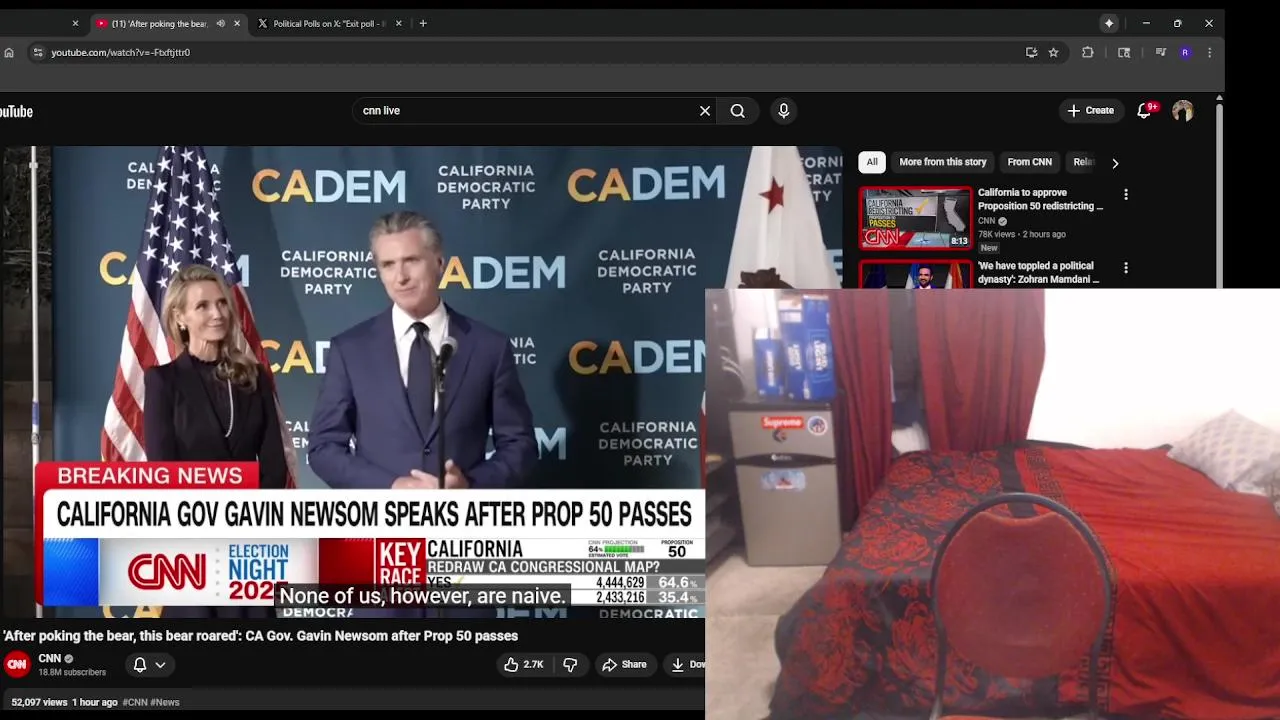
Task: Open Chrome three-dot menu
Action: pyautogui.click(x=1209, y=52)
